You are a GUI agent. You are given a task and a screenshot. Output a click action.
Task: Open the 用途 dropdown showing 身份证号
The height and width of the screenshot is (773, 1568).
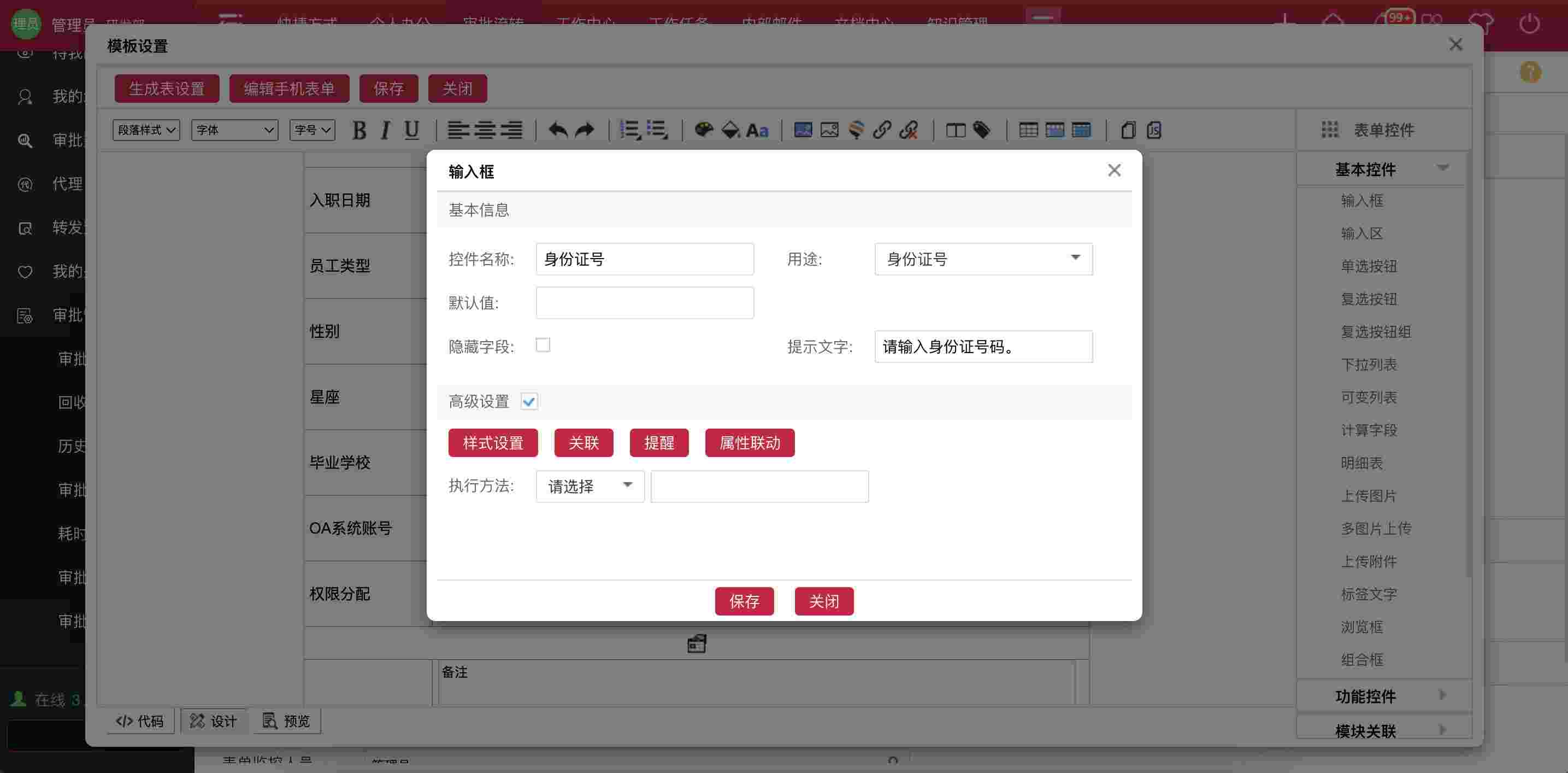tap(983, 260)
